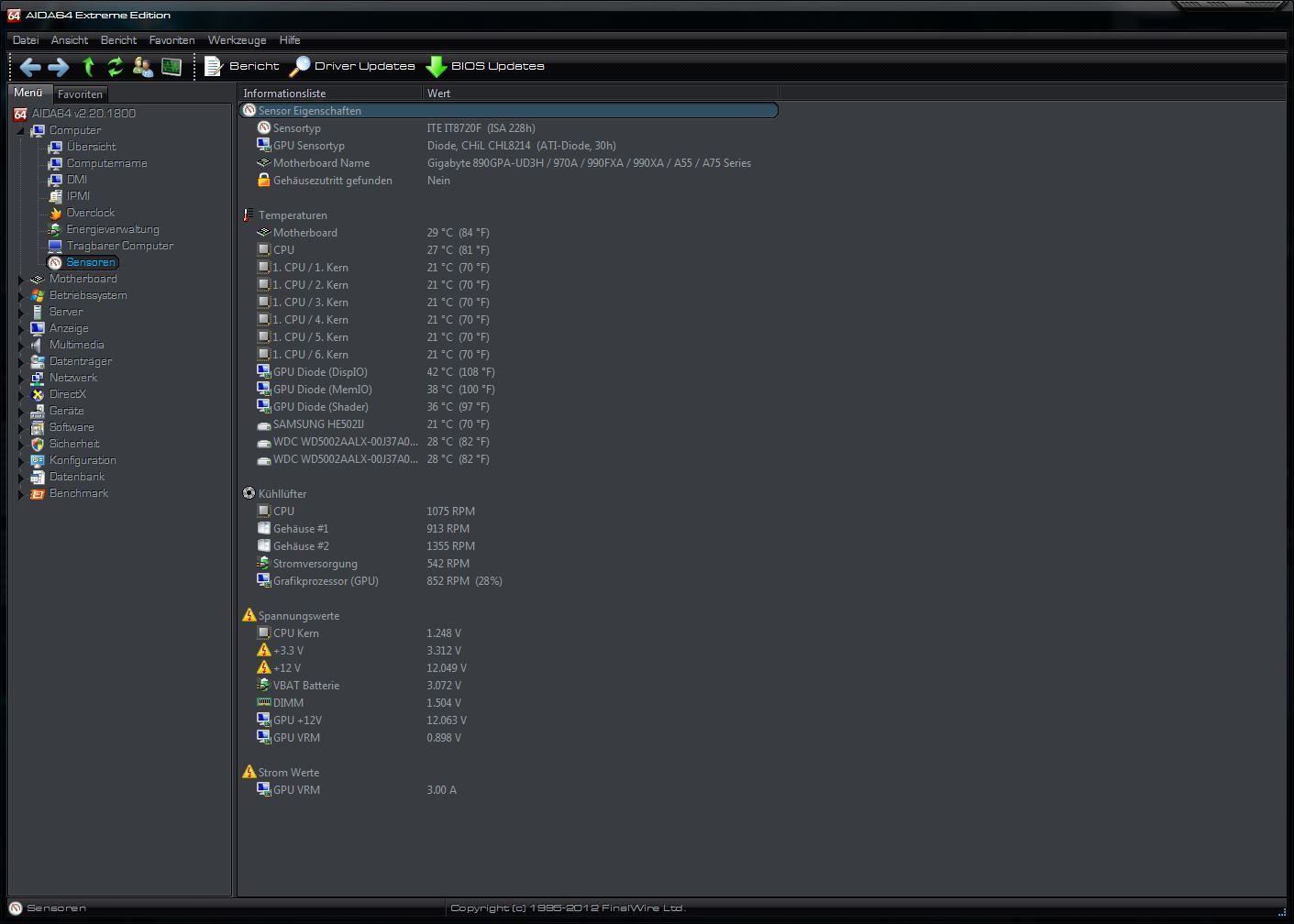
Task: Expand the Server tree node
Action: pyautogui.click(x=21, y=312)
